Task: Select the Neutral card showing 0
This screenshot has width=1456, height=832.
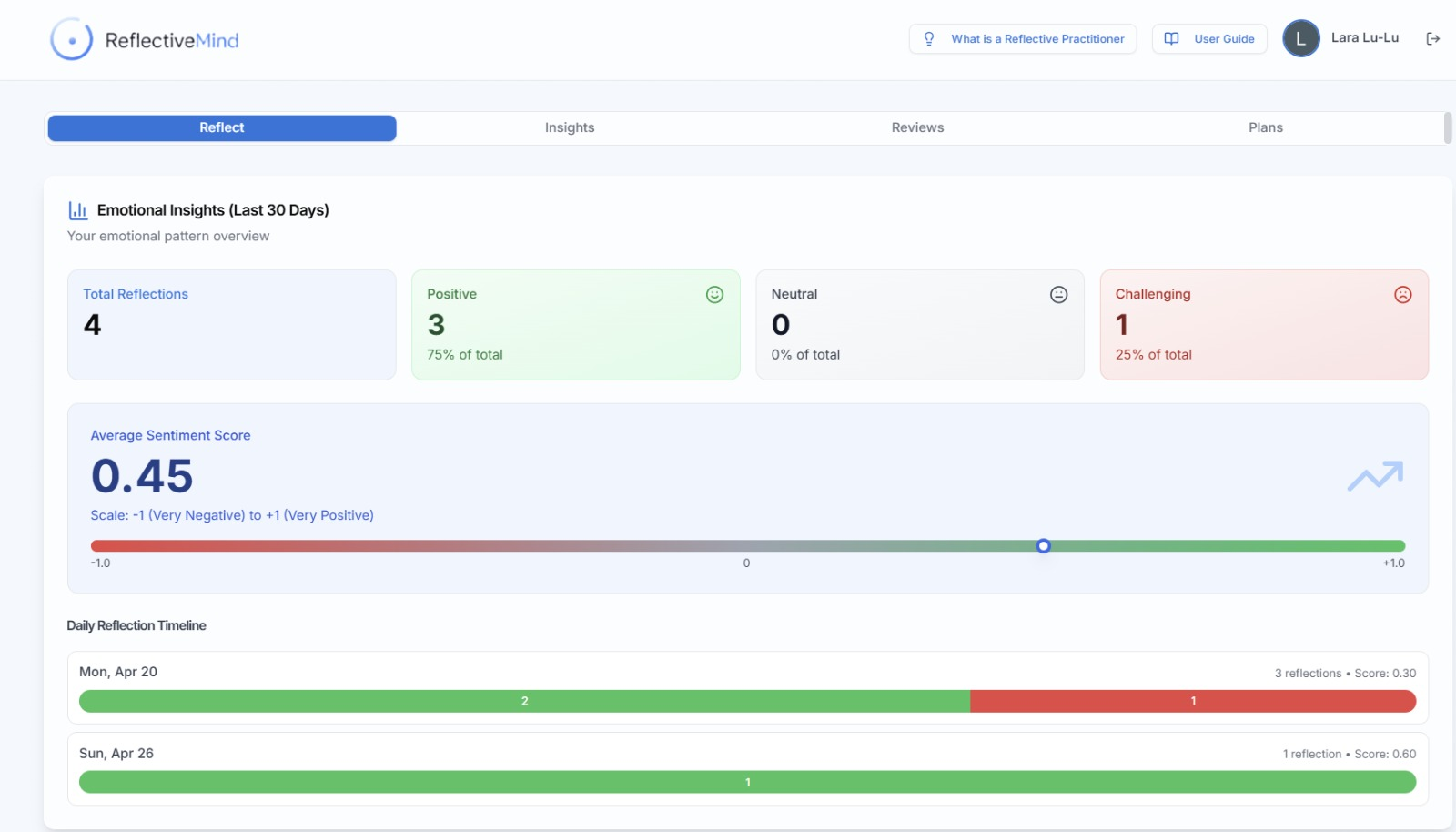Action: [920, 325]
